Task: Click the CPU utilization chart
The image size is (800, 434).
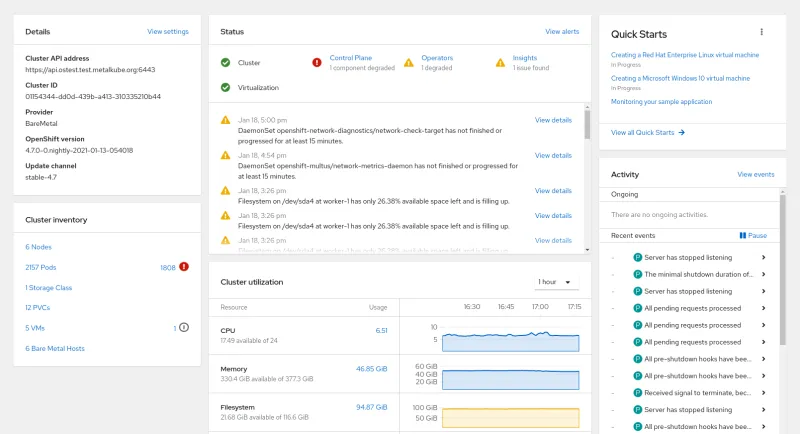Action: tap(510, 341)
